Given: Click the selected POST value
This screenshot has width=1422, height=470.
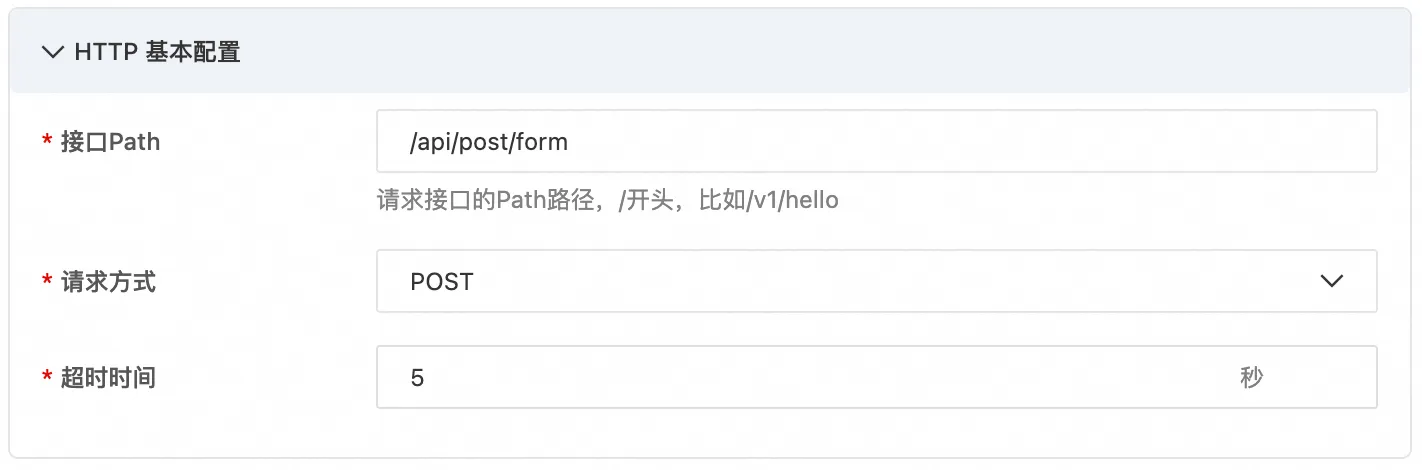Looking at the screenshot, I should 442,282.
